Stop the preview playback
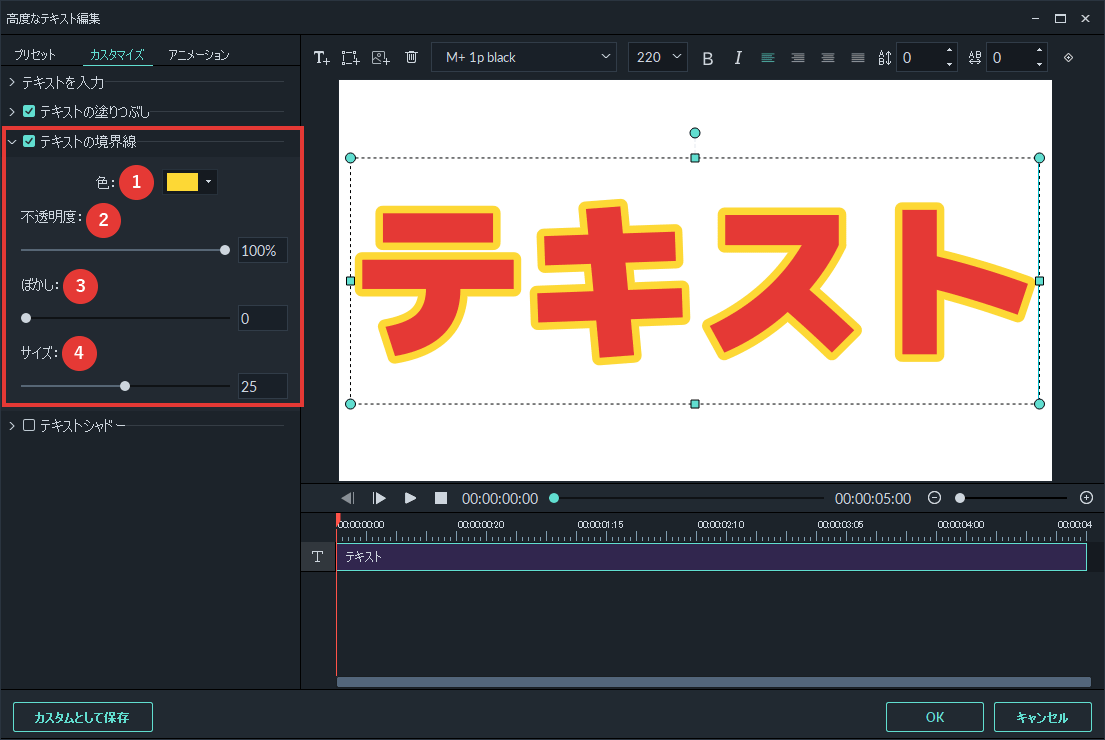 tap(441, 498)
